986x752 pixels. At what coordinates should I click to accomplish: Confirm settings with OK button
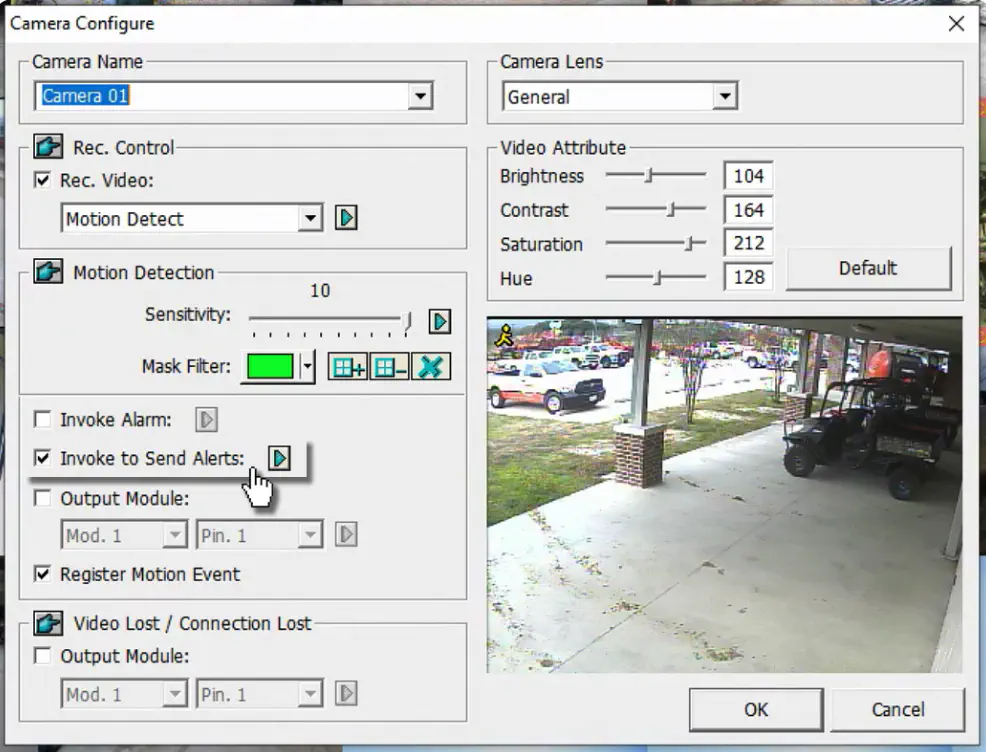[x=756, y=710]
